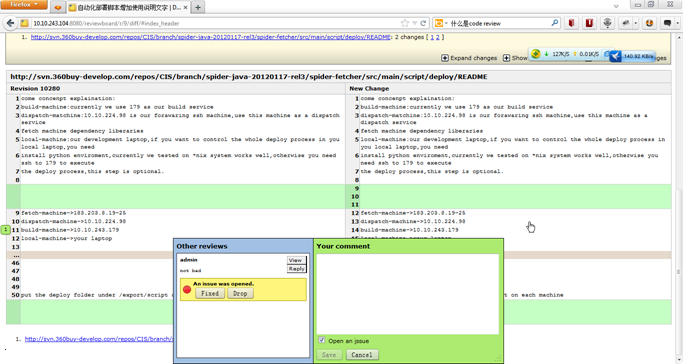683x364 pixels.
Task: Click the file path header for README
Action: pos(249,77)
